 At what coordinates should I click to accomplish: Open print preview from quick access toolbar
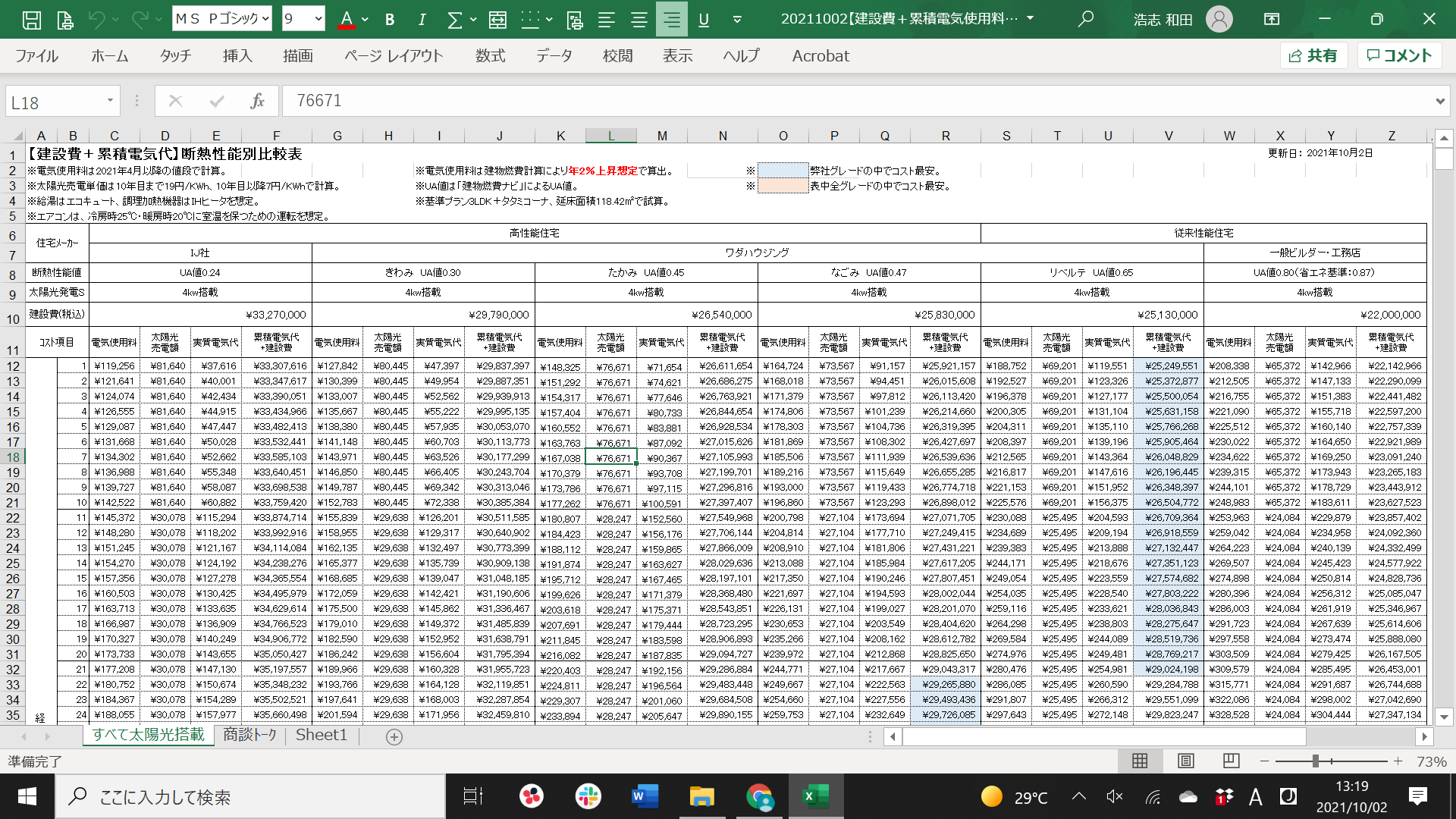pos(65,20)
